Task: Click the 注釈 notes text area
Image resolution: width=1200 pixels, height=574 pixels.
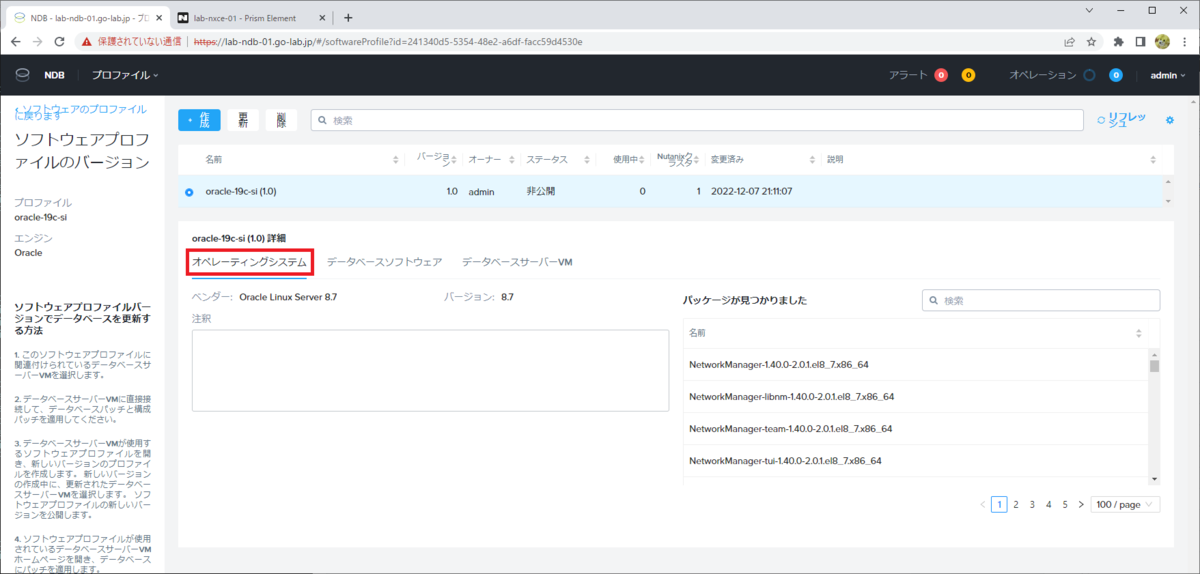Action: coord(430,371)
